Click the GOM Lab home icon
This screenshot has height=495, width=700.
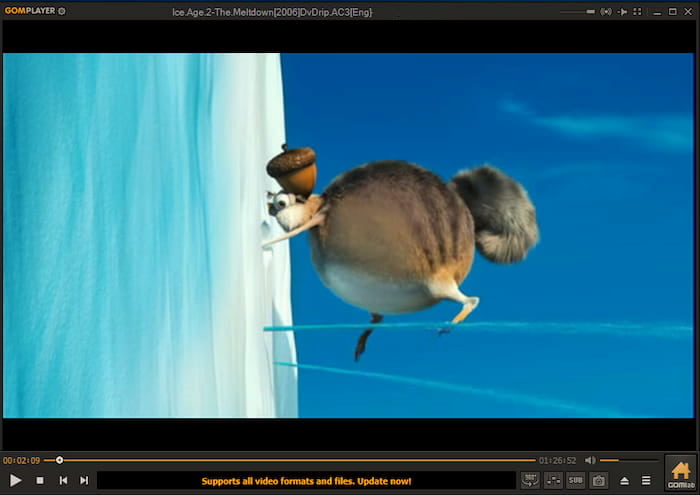681,474
